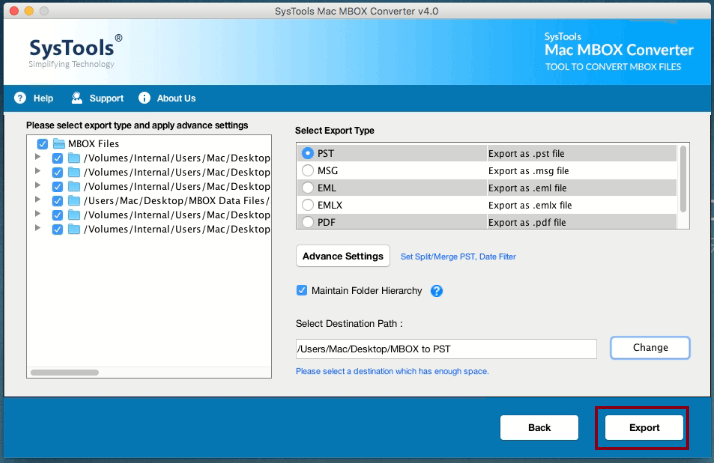Image resolution: width=714 pixels, height=463 pixels.
Task: Pick the EMLX radio option
Action: click(x=308, y=205)
